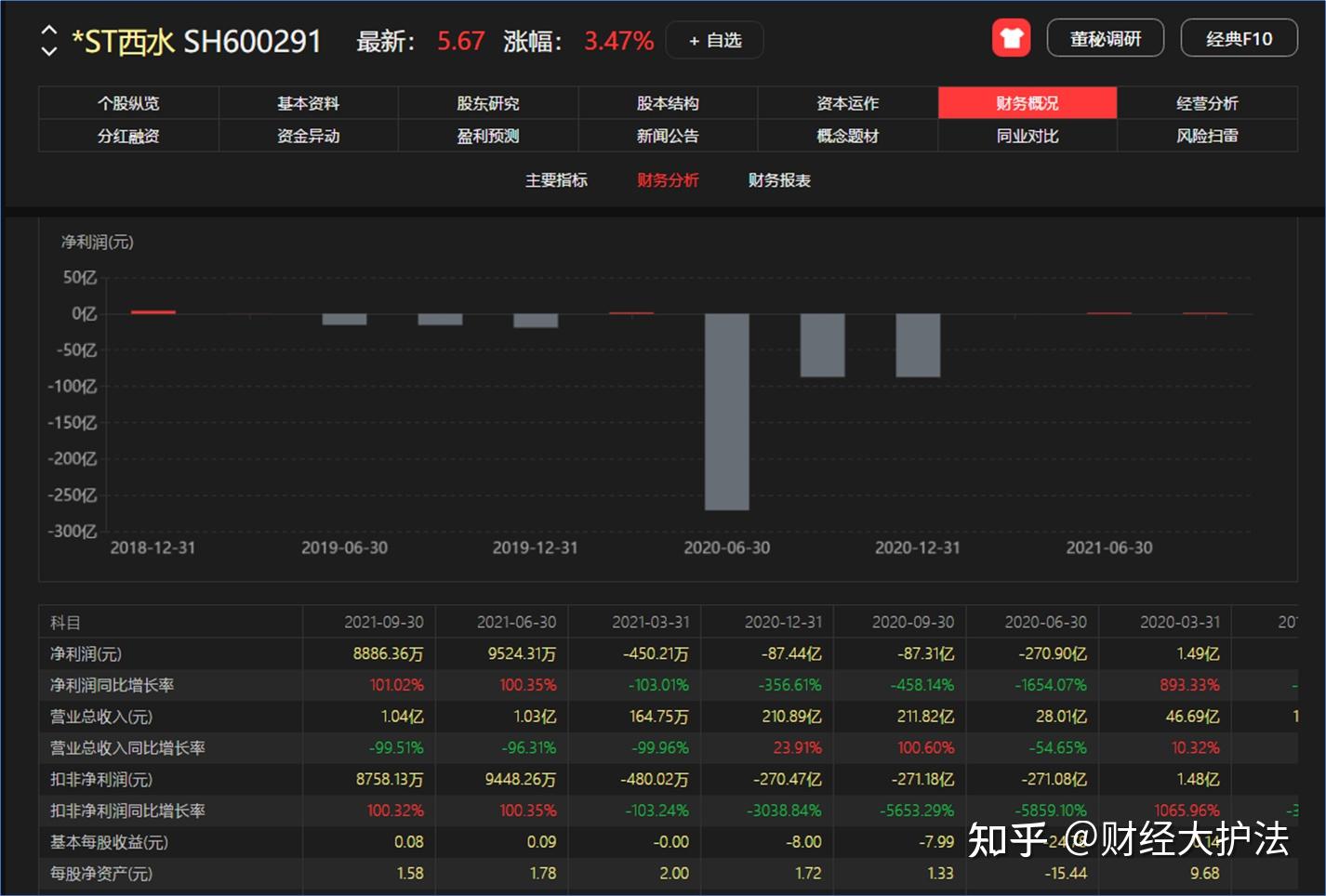This screenshot has height=896, width=1326.
Task: Open the 分红融资 tab
Action: tap(128, 136)
